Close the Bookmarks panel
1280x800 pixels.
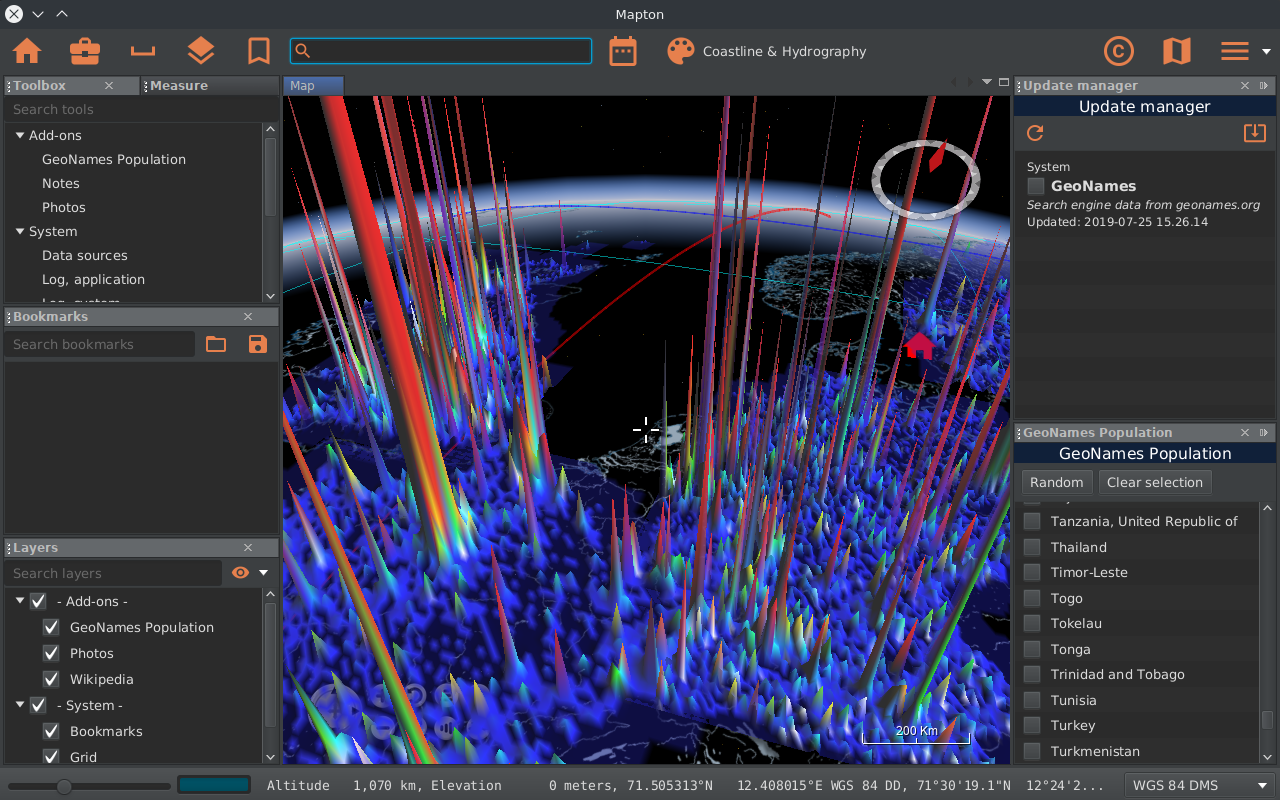coord(248,317)
